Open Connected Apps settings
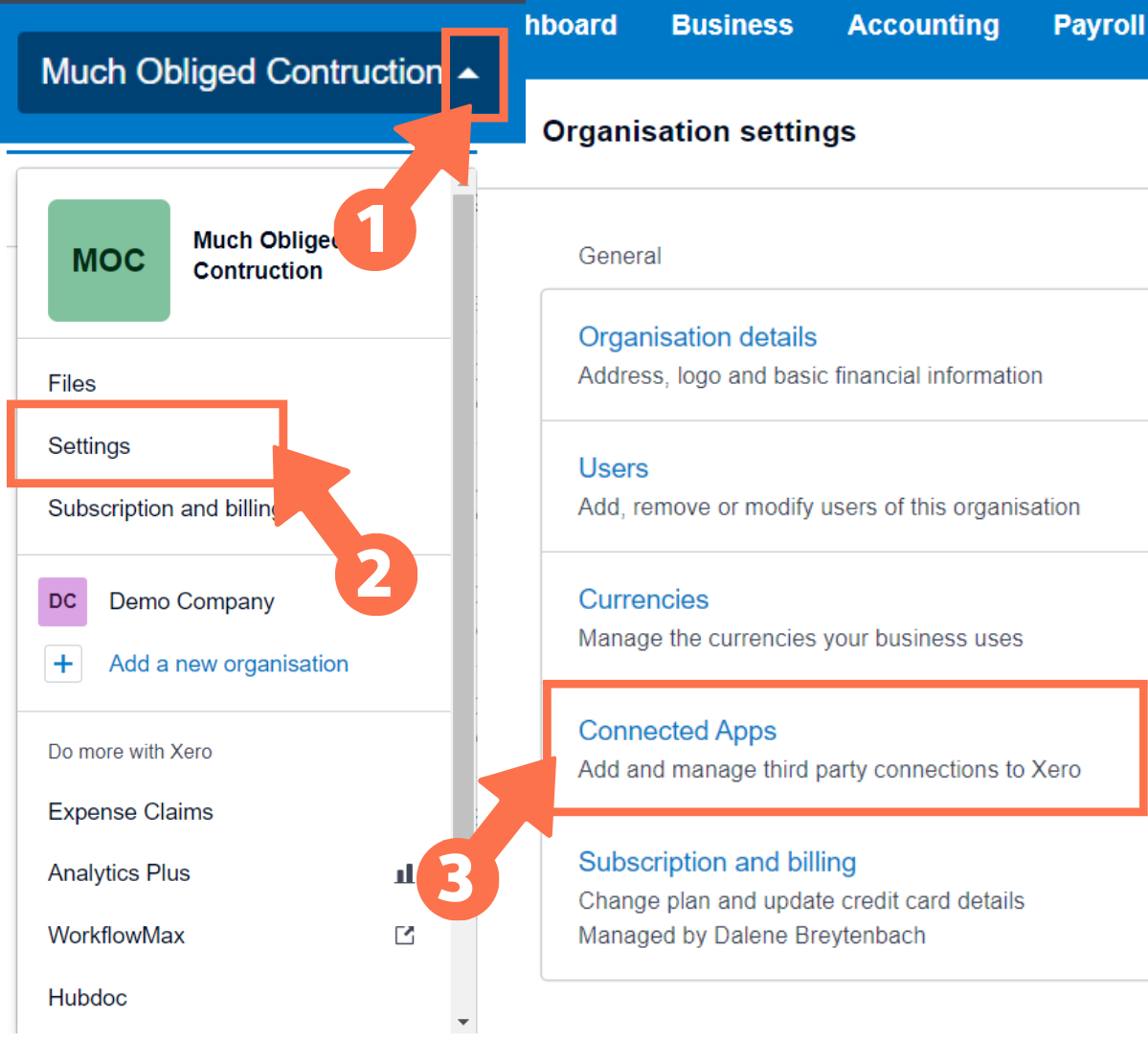 tap(677, 730)
